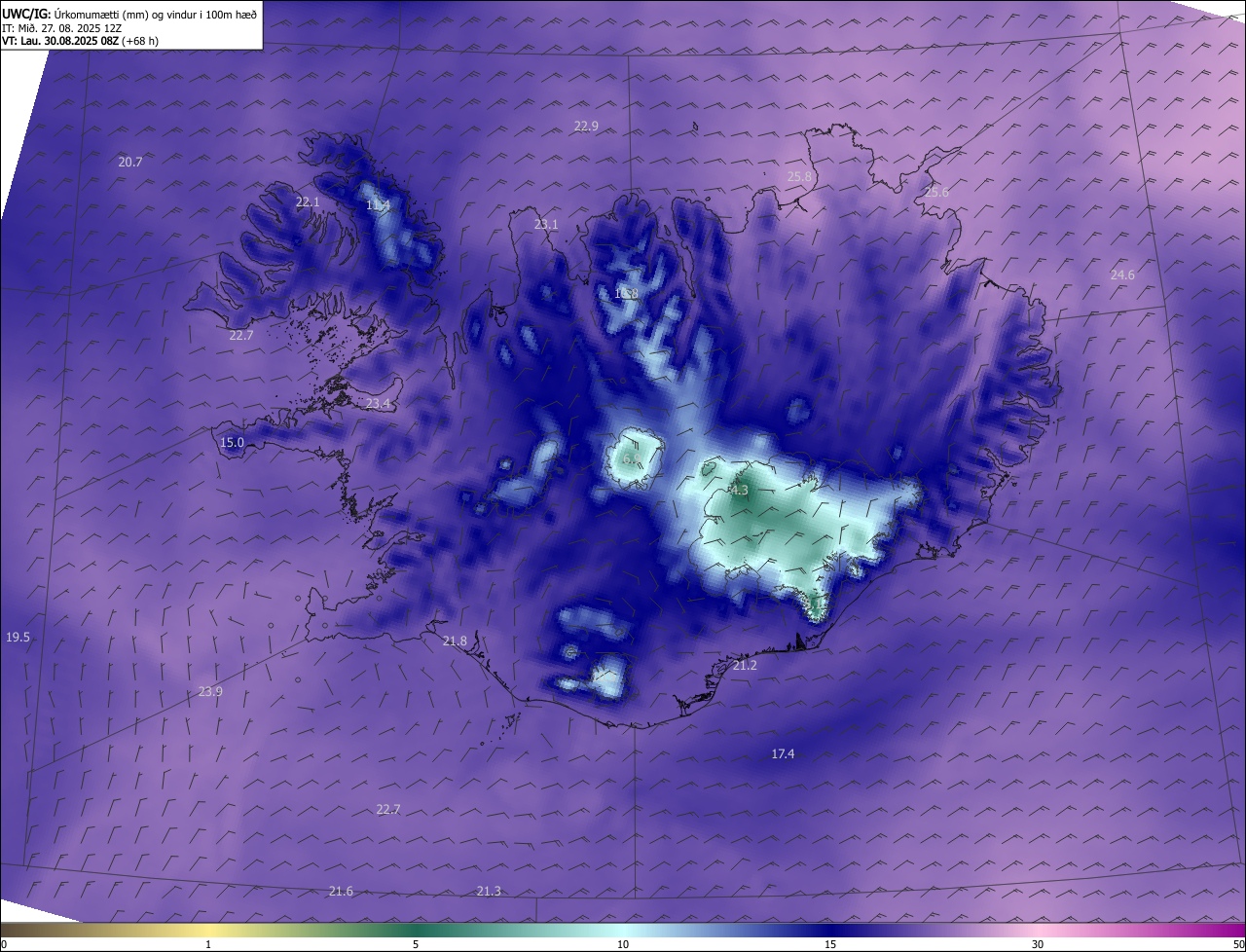Click the value label 11.4
1246x952 pixels.
tap(378, 205)
